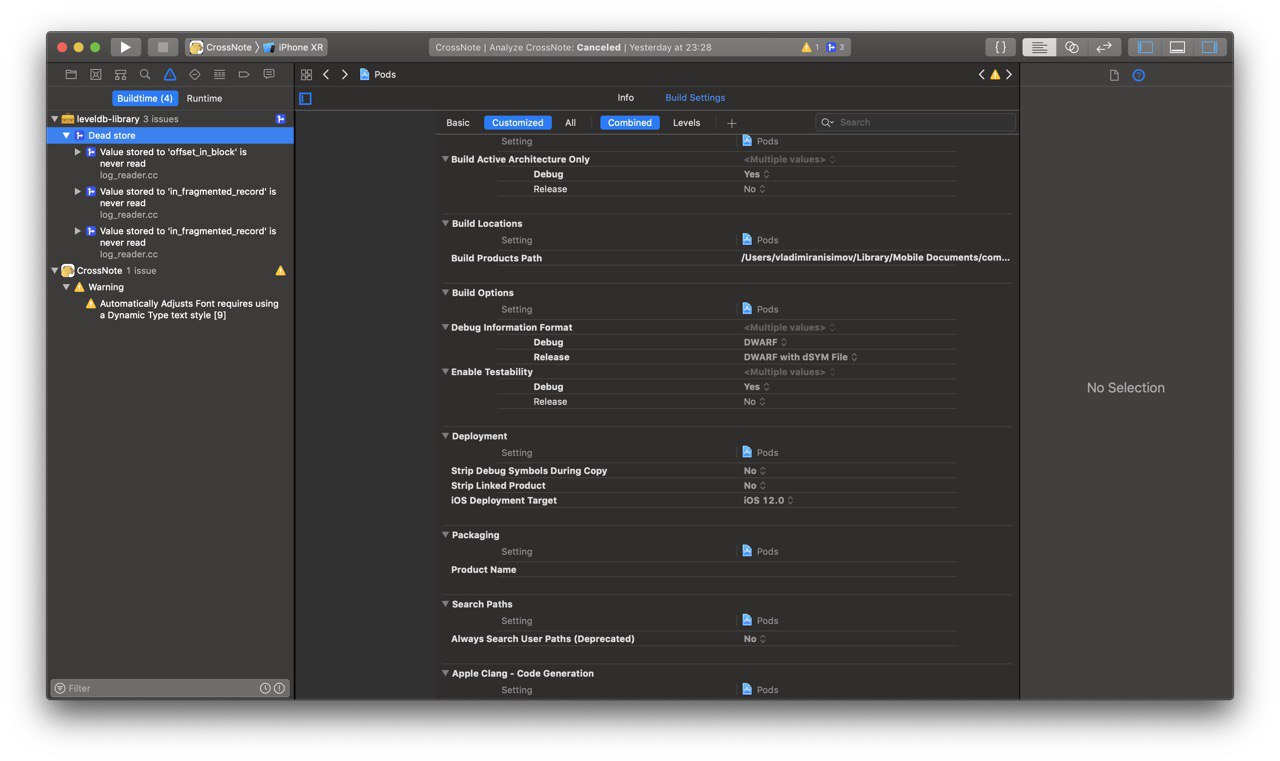Open the Info tab

[625, 98]
